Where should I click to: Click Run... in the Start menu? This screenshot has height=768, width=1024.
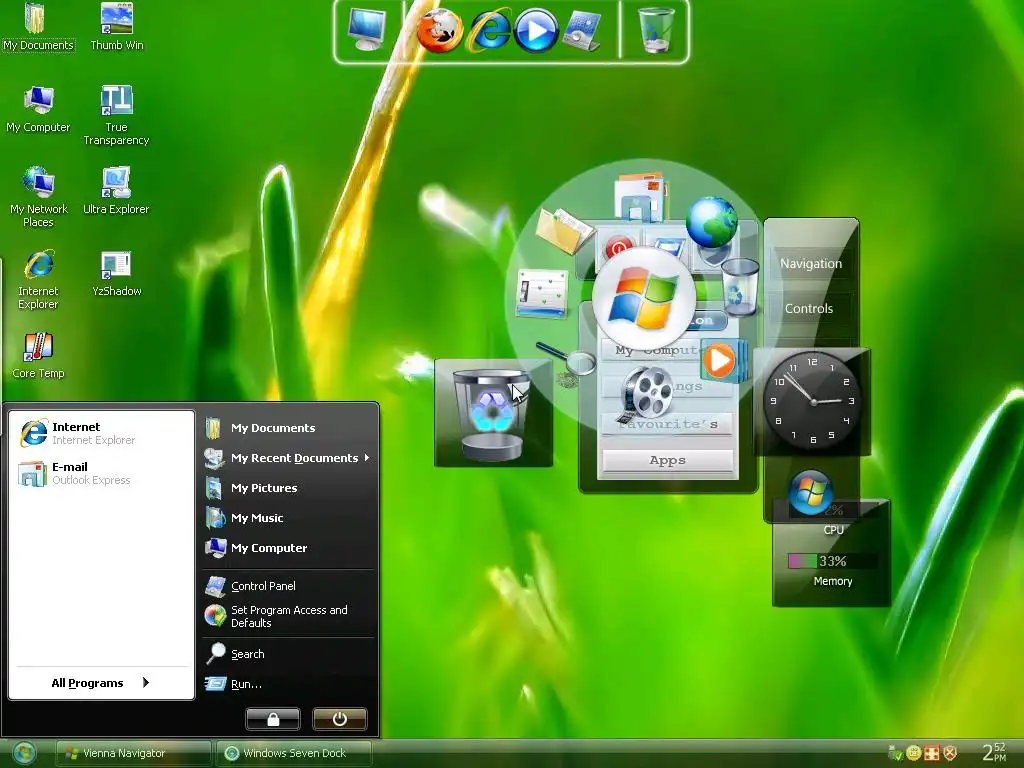[x=289, y=684]
